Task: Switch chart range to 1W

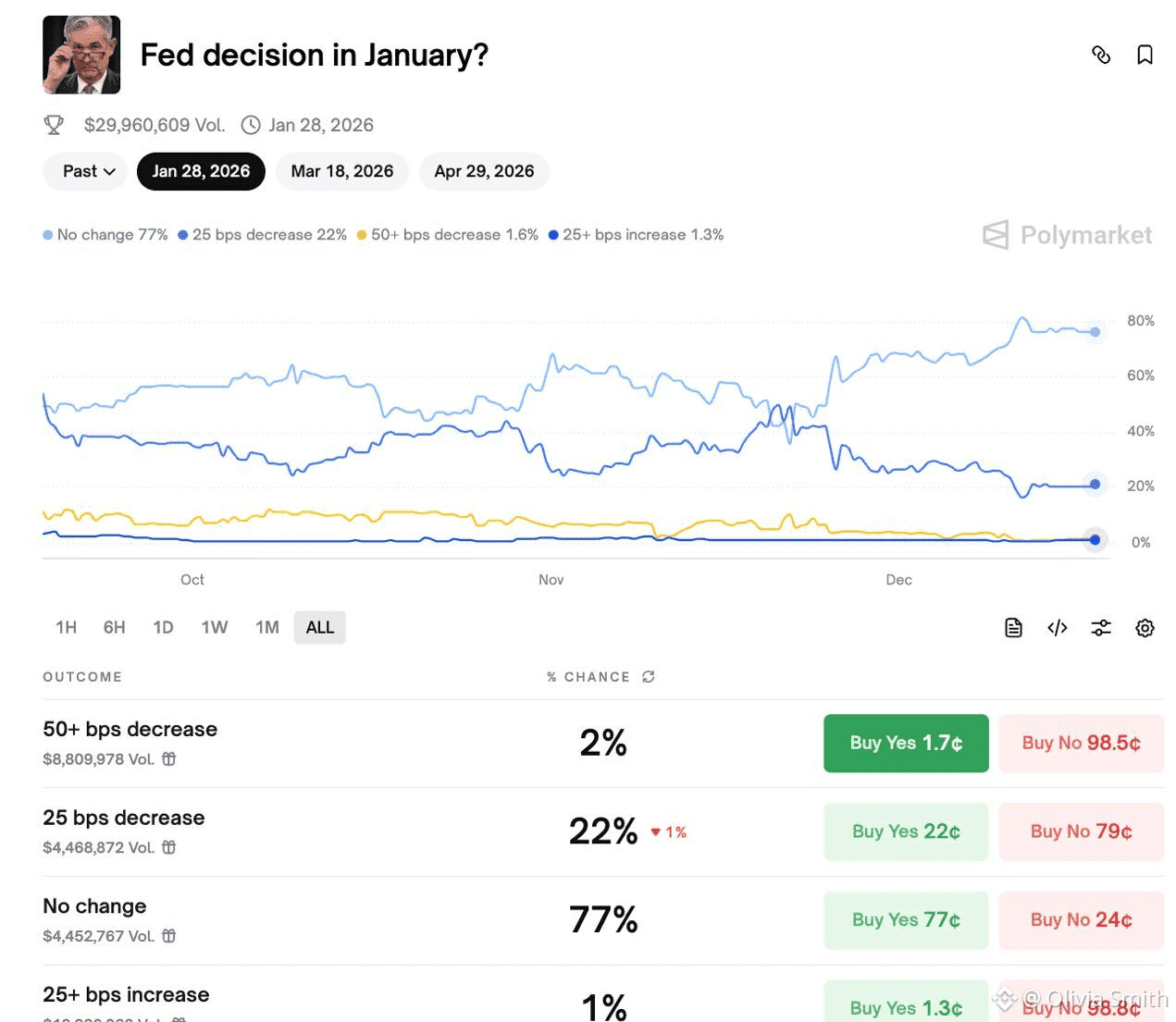Action: tap(215, 627)
